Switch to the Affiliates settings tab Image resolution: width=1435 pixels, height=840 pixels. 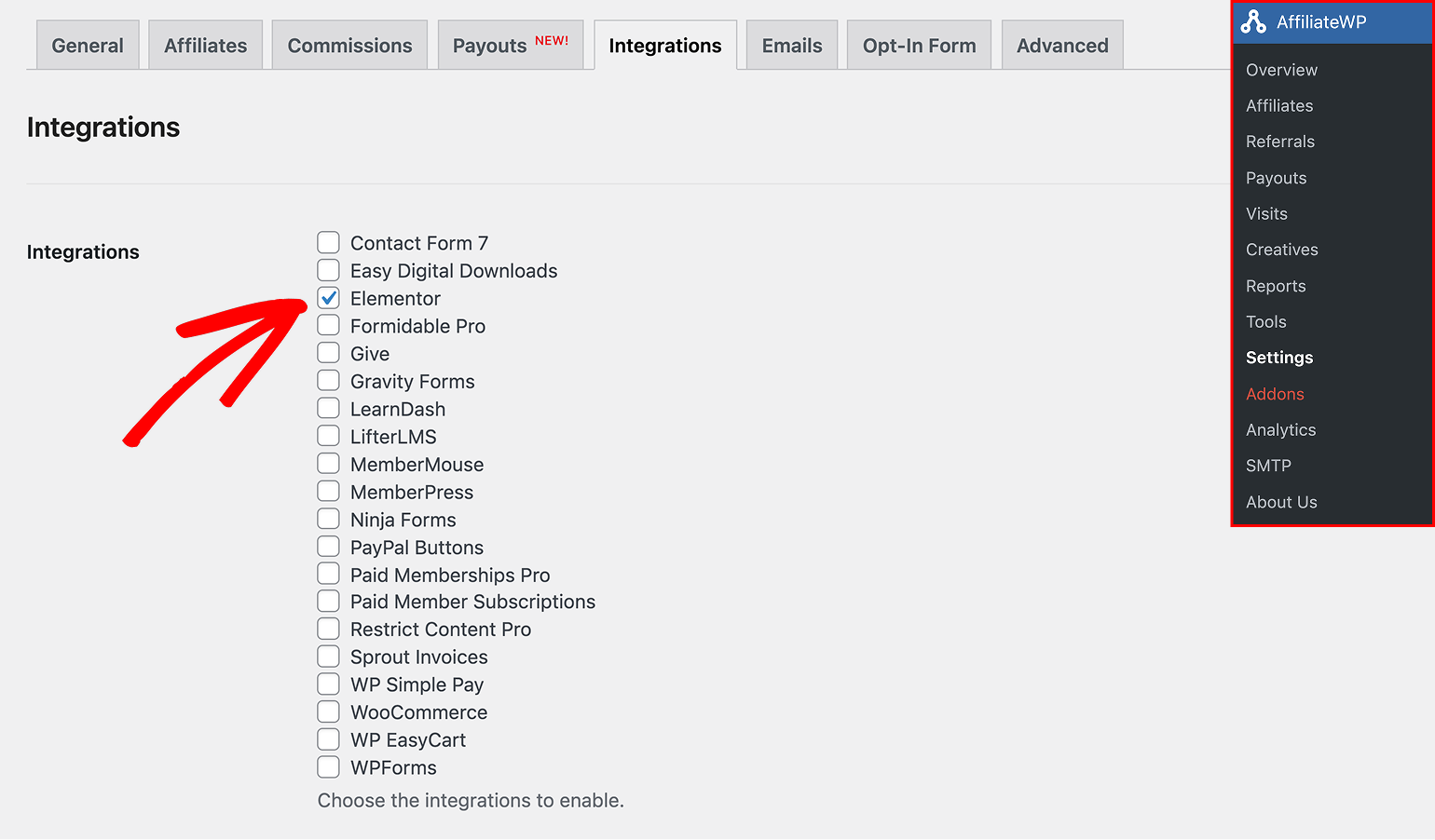pos(206,46)
